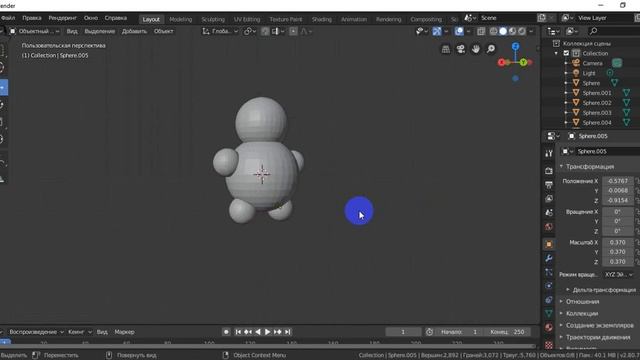This screenshot has height=360, width=640.
Task: Click the auto-keying record button
Action: tap(226, 332)
